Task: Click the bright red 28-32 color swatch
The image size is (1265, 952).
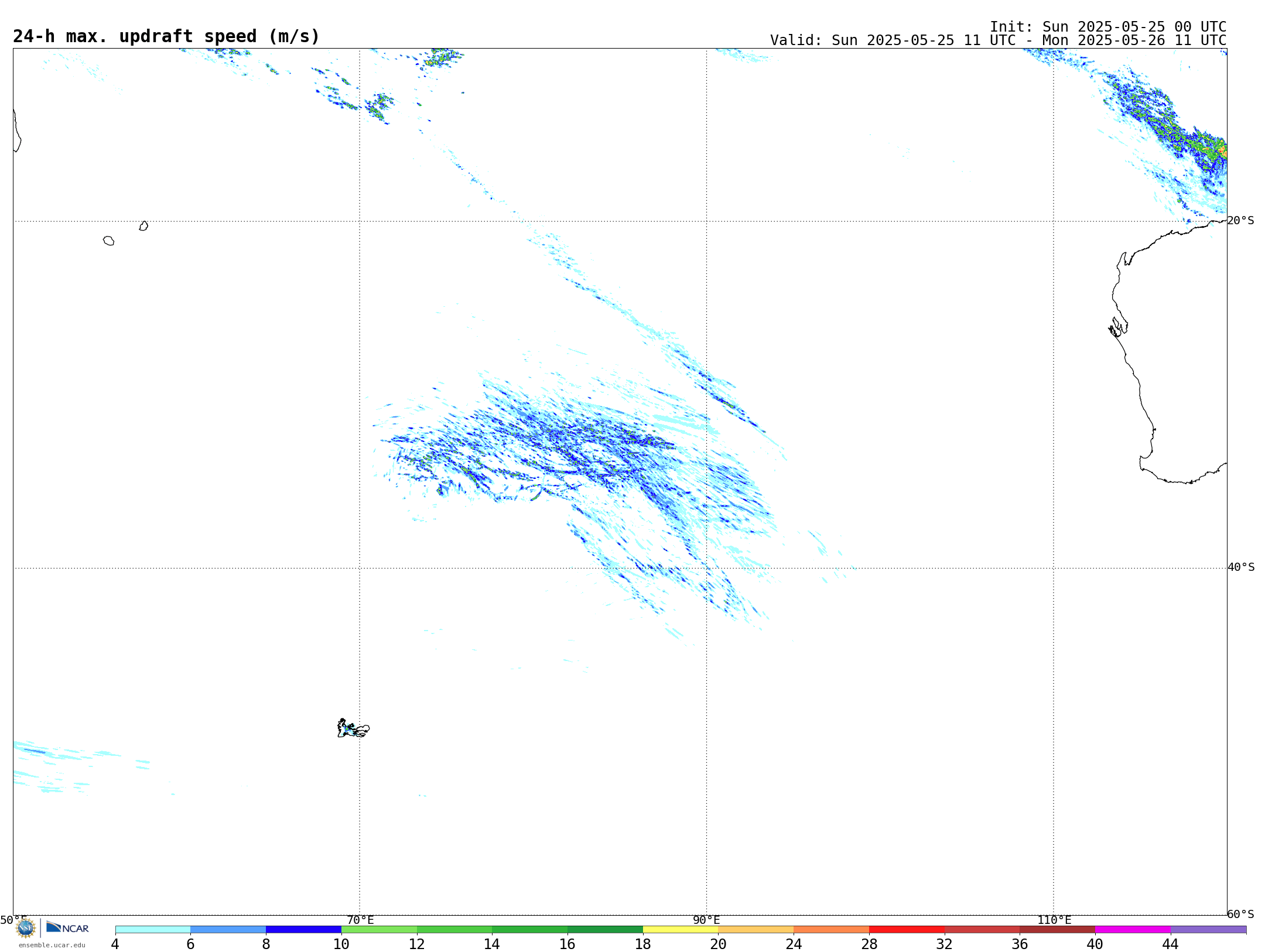Action: [x=907, y=930]
